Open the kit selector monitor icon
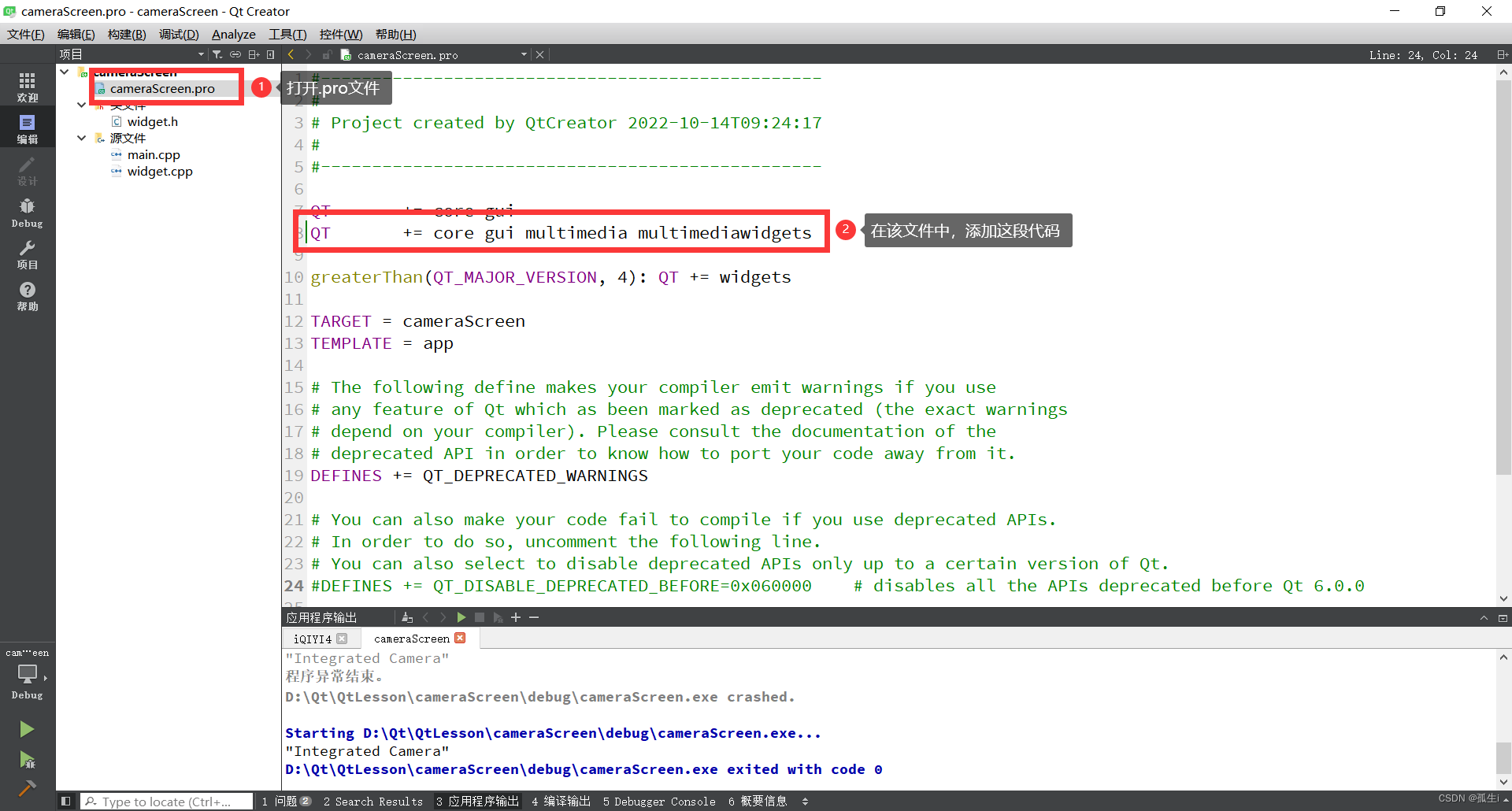The image size is (1512, 811). [28, 675]
